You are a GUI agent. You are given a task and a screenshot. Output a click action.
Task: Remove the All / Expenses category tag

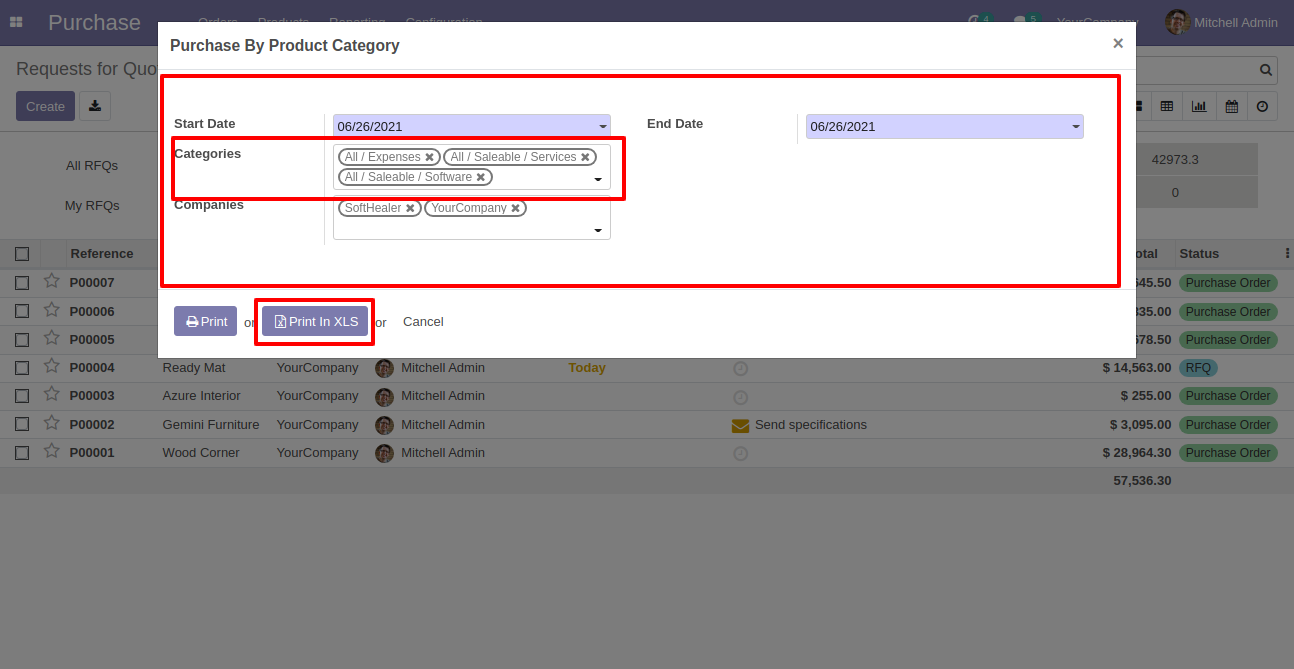[429, 157]
